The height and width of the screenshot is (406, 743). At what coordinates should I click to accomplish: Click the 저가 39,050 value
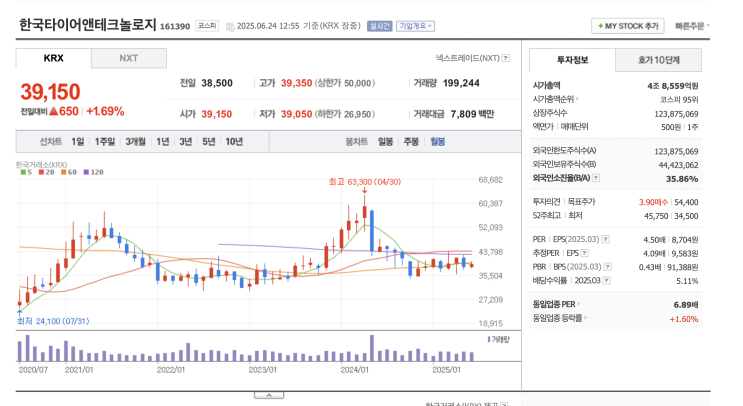point(297,114)
